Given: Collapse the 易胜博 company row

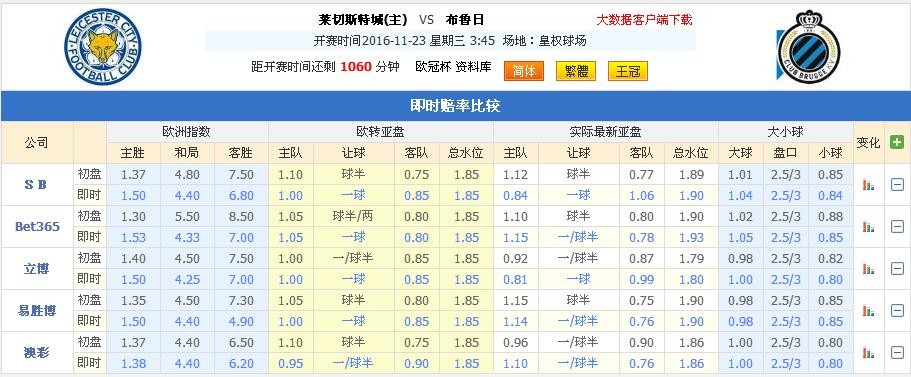Looking at the screenshot, I should click(x=897, y=310).
